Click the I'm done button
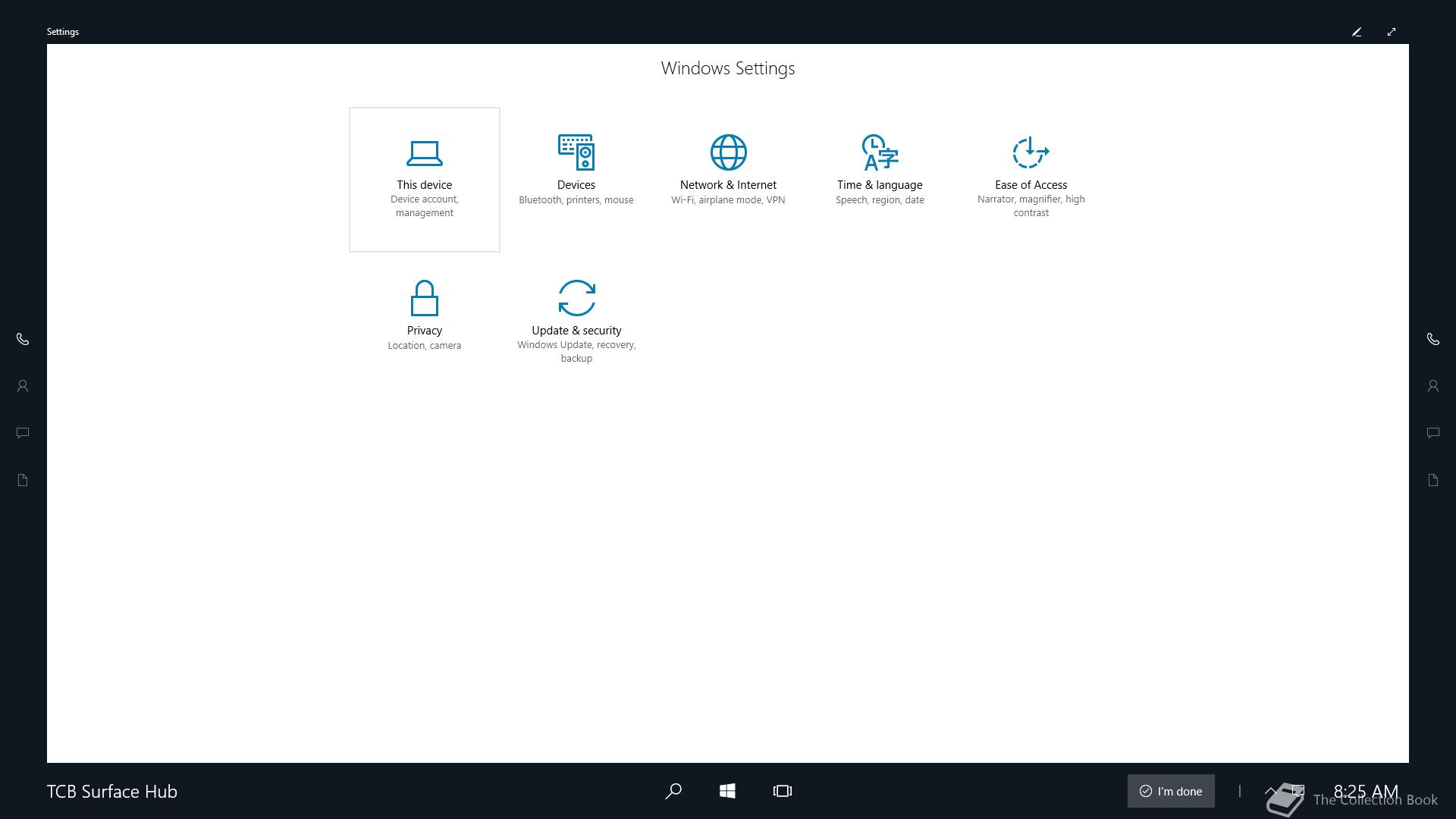Image resolution: width=1456 pixels, height=819 pixels. 1171,791
